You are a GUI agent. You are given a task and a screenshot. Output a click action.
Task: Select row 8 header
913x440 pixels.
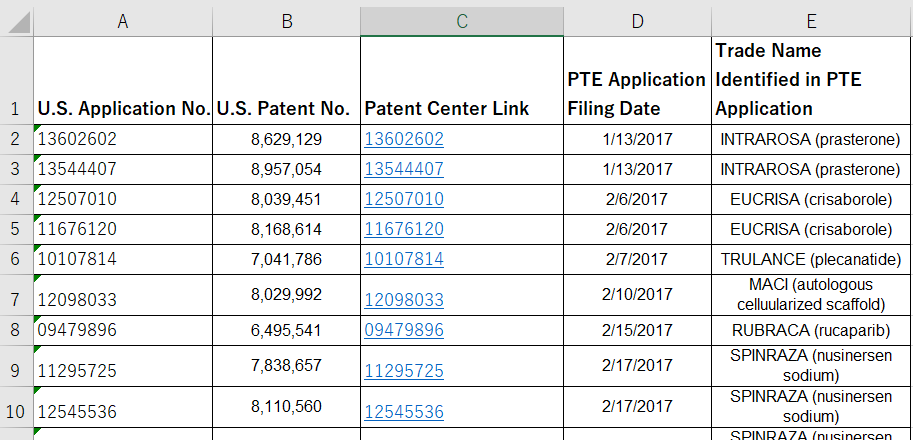(x=16, y=331)
